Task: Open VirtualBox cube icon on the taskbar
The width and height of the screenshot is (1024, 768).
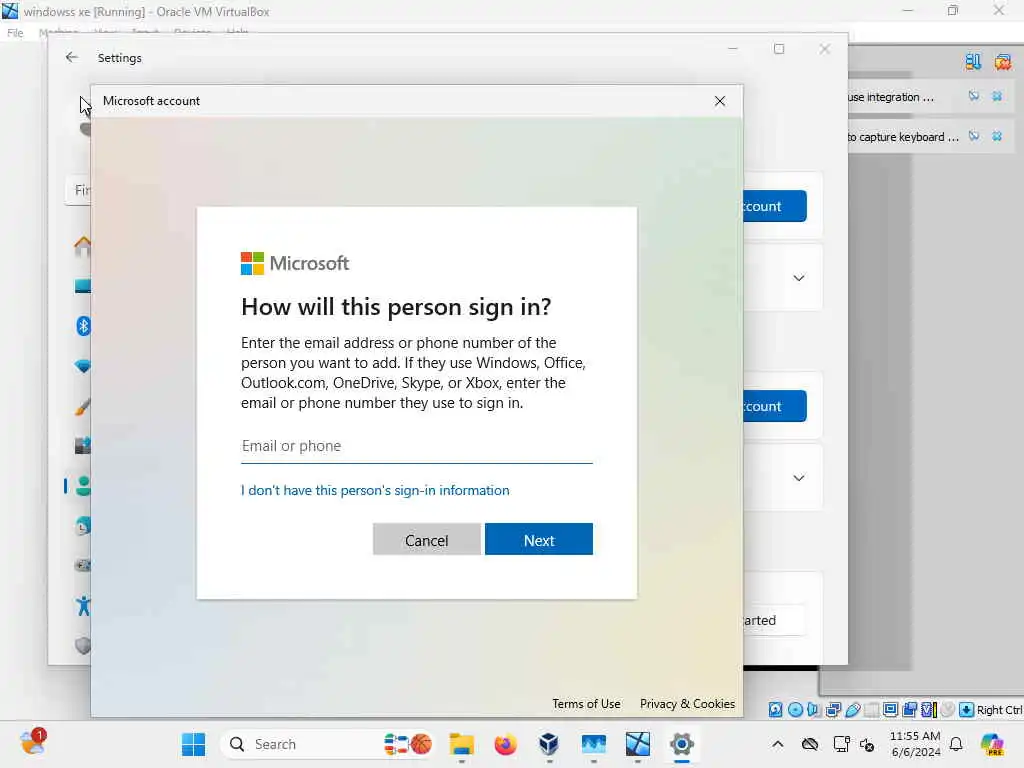Action: [x=549, y=744]
